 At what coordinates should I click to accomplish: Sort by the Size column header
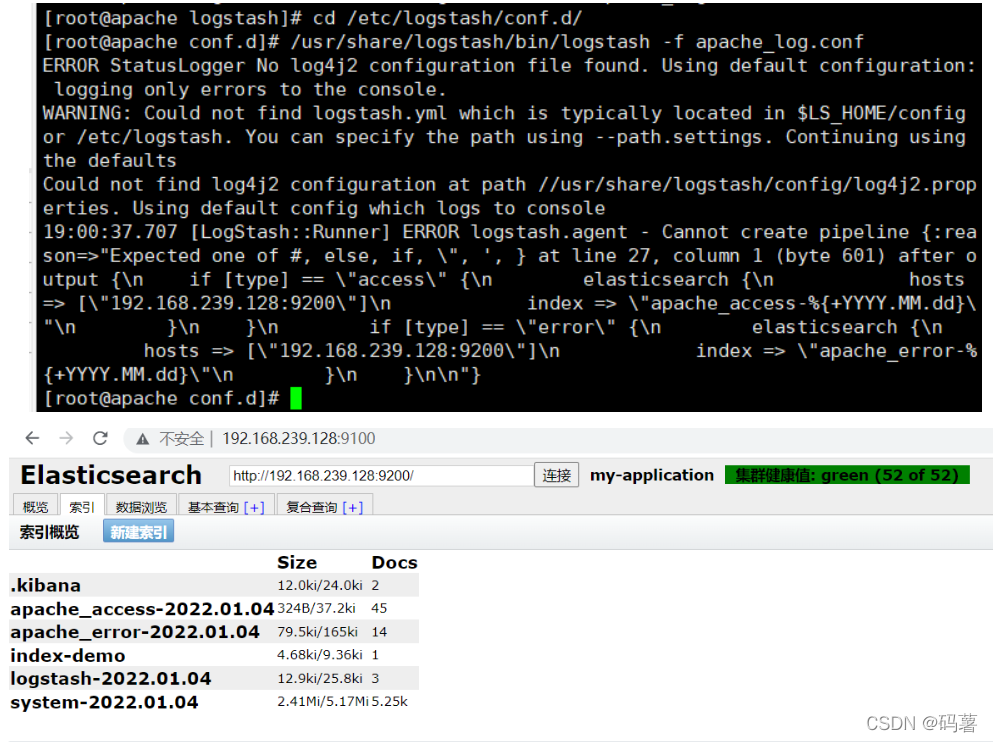[x=297, y=562]
